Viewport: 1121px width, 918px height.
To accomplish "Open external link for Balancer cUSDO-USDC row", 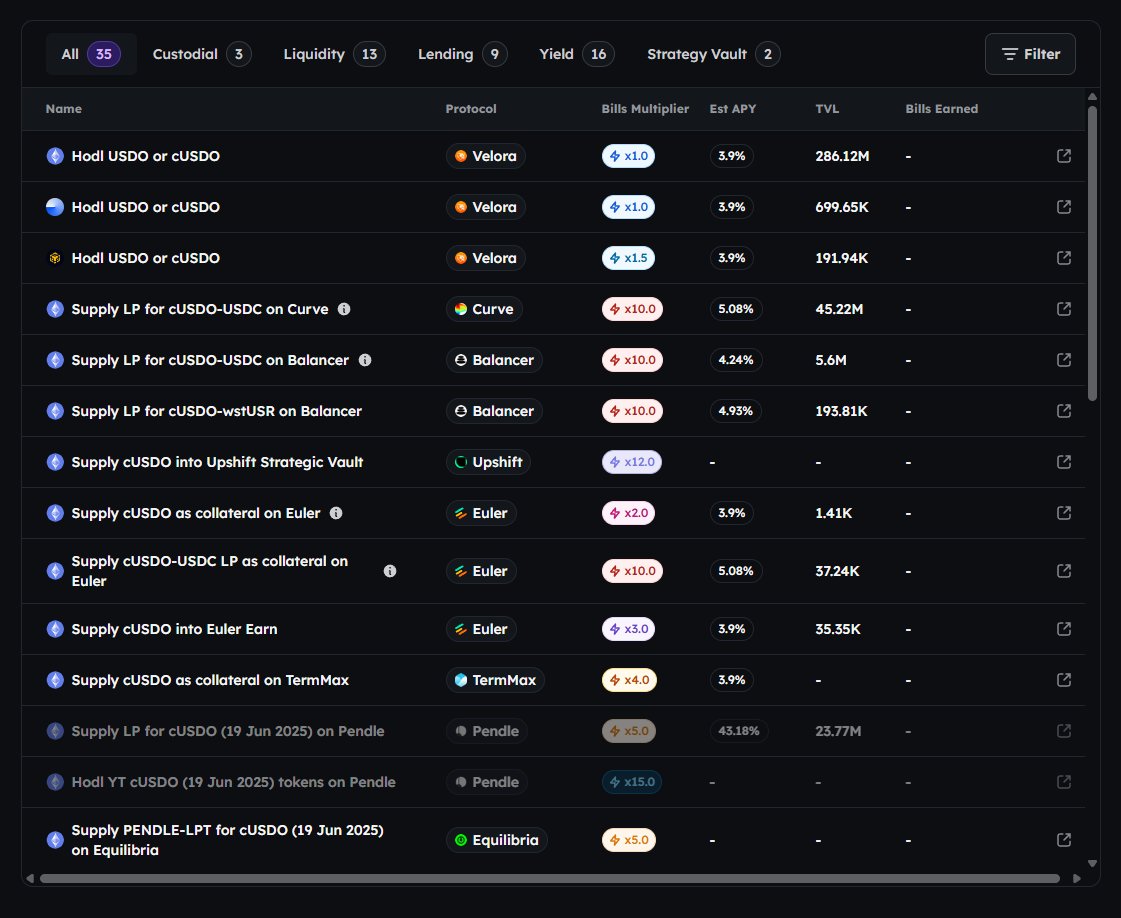I will click(1064, 360).
